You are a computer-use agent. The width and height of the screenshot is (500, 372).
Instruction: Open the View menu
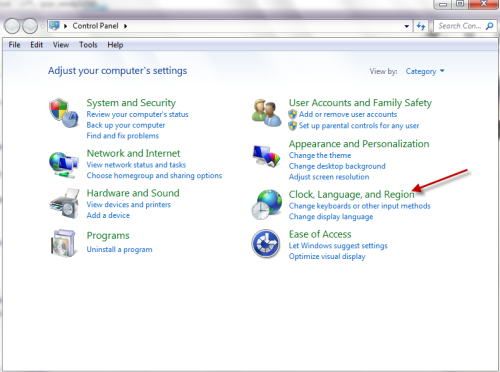pos(61,45)
